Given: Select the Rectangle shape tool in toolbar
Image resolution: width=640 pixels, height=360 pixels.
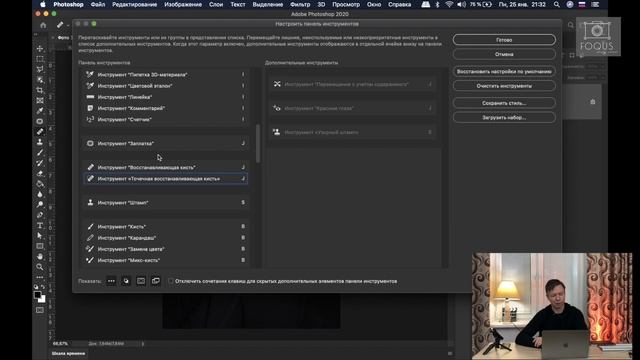Looking at the screenshot, I should pyautogui.click(x=40, y=246).
